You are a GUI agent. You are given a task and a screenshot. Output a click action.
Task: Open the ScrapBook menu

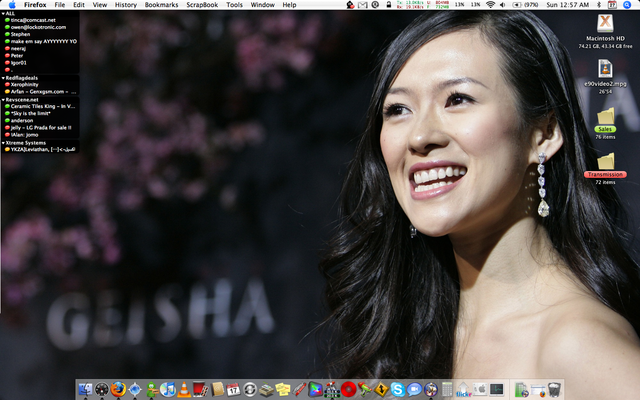pos(202,5)
